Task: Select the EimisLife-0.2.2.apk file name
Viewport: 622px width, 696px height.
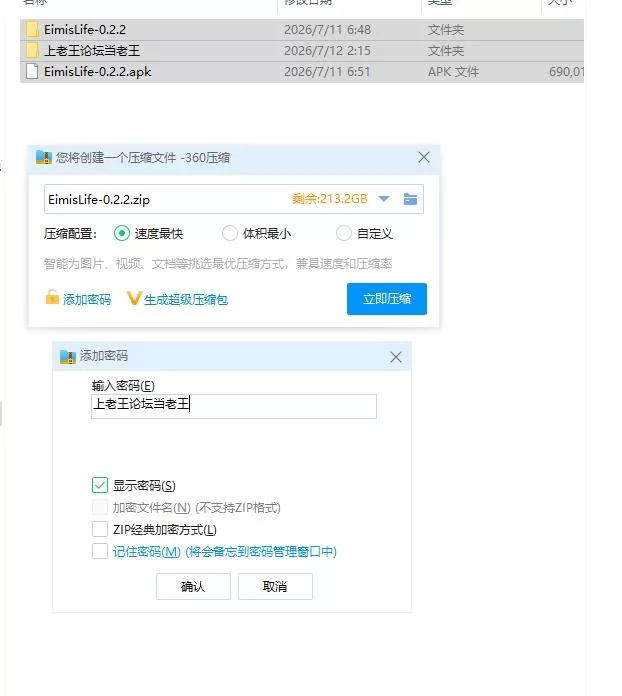Action: 98,71
